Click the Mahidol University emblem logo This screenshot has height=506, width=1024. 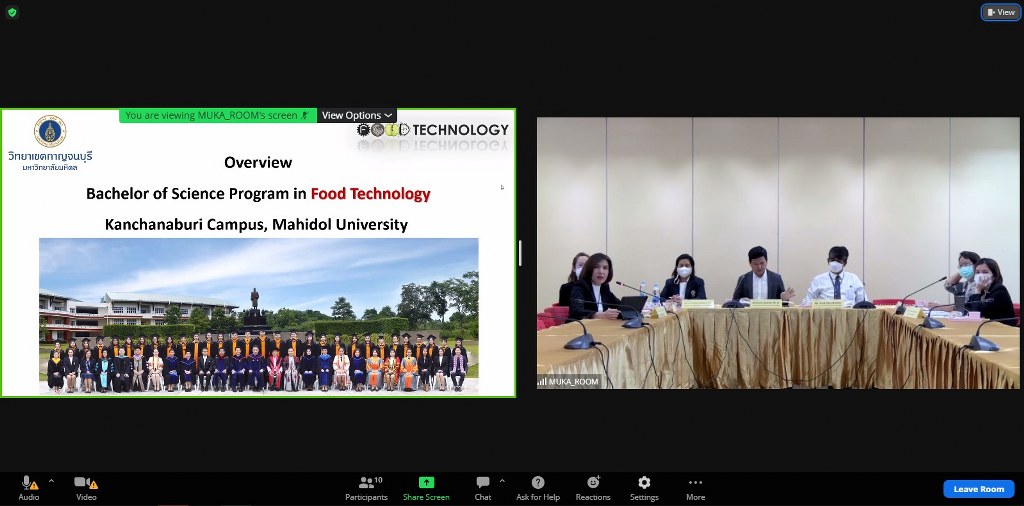coord(50,131)
